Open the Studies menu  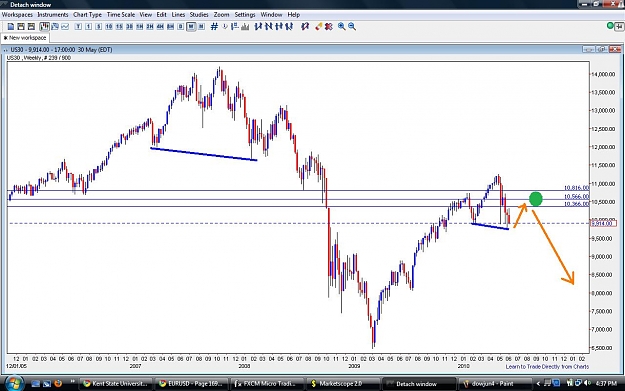click(199, 14)
